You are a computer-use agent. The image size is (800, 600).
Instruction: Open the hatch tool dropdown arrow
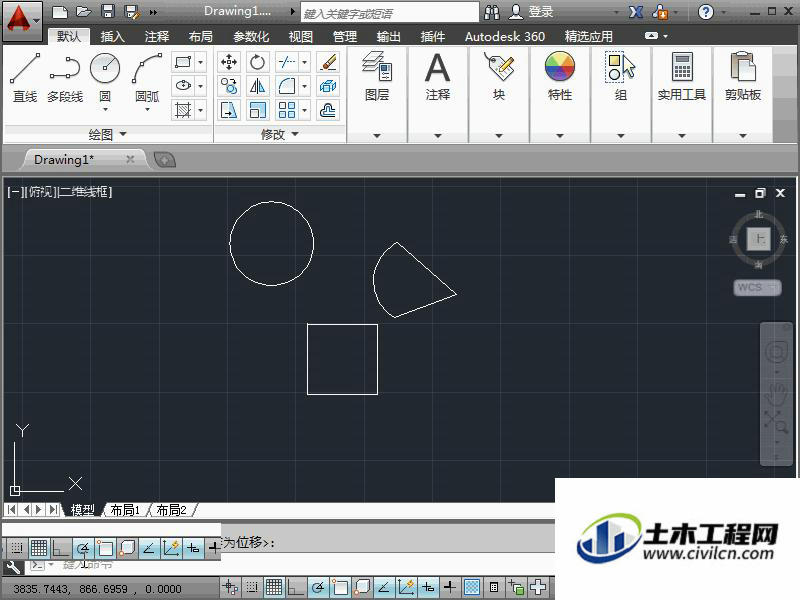pos(201,110)
